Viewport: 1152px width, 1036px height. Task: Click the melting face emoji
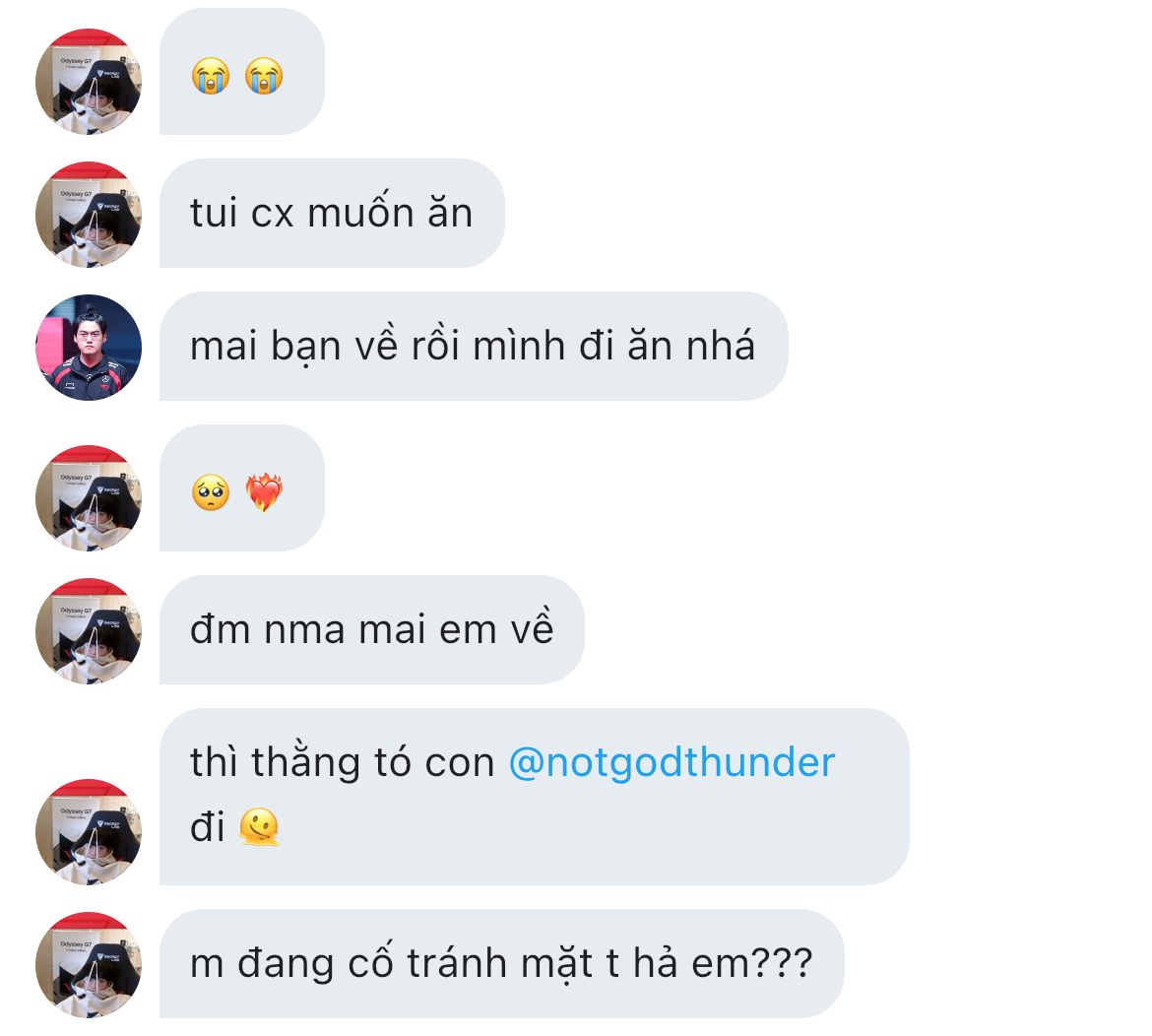point(259,827)
